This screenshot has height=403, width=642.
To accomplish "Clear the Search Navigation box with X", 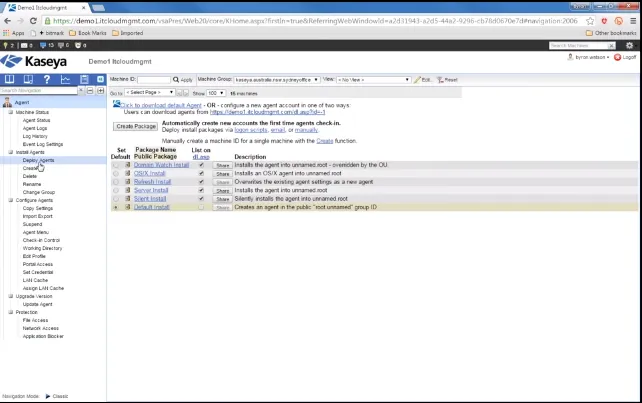I will 81,91.
